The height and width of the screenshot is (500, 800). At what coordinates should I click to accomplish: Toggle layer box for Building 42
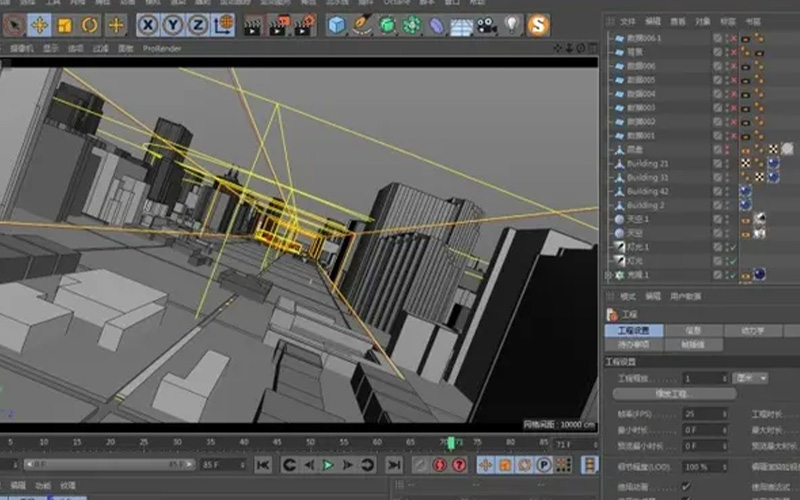717,191
